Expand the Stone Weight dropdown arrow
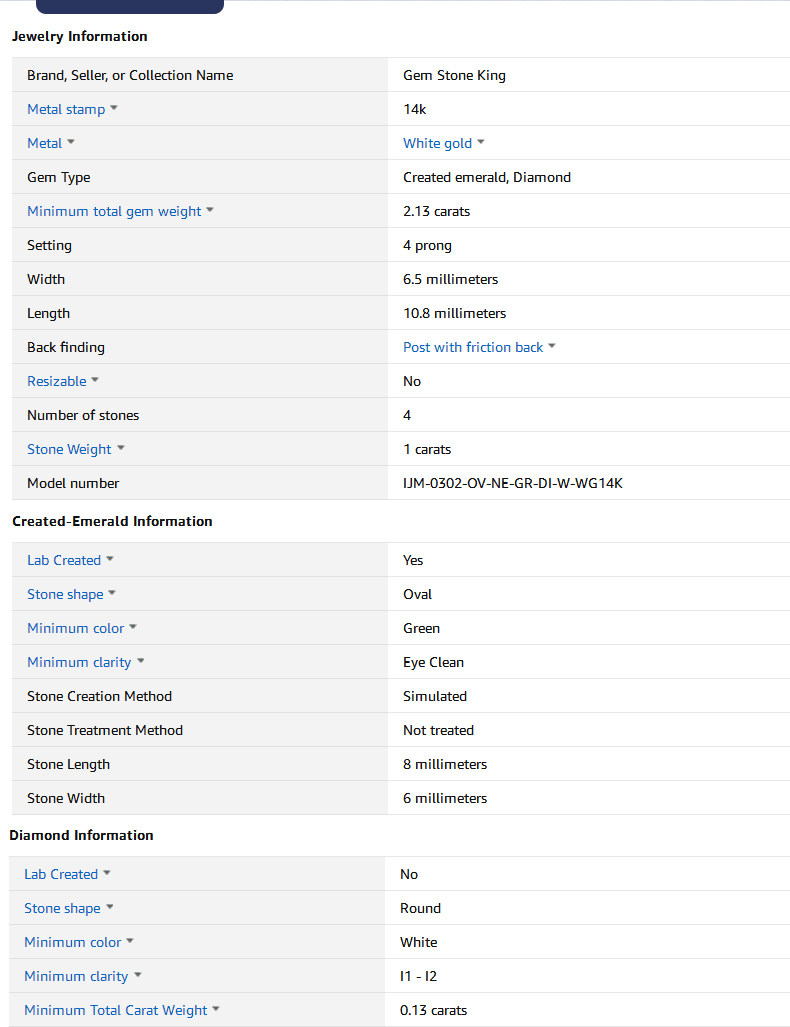Screen dimensions: 790x1027 121,448
